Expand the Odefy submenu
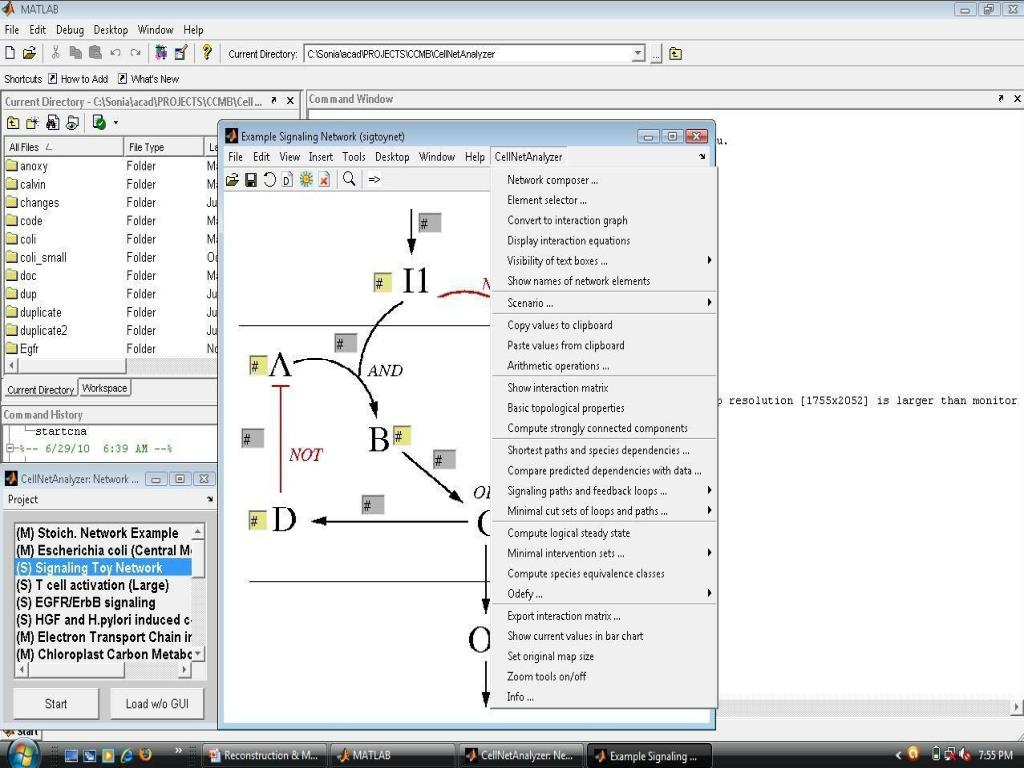1024x768 pixels. [709, 593]
